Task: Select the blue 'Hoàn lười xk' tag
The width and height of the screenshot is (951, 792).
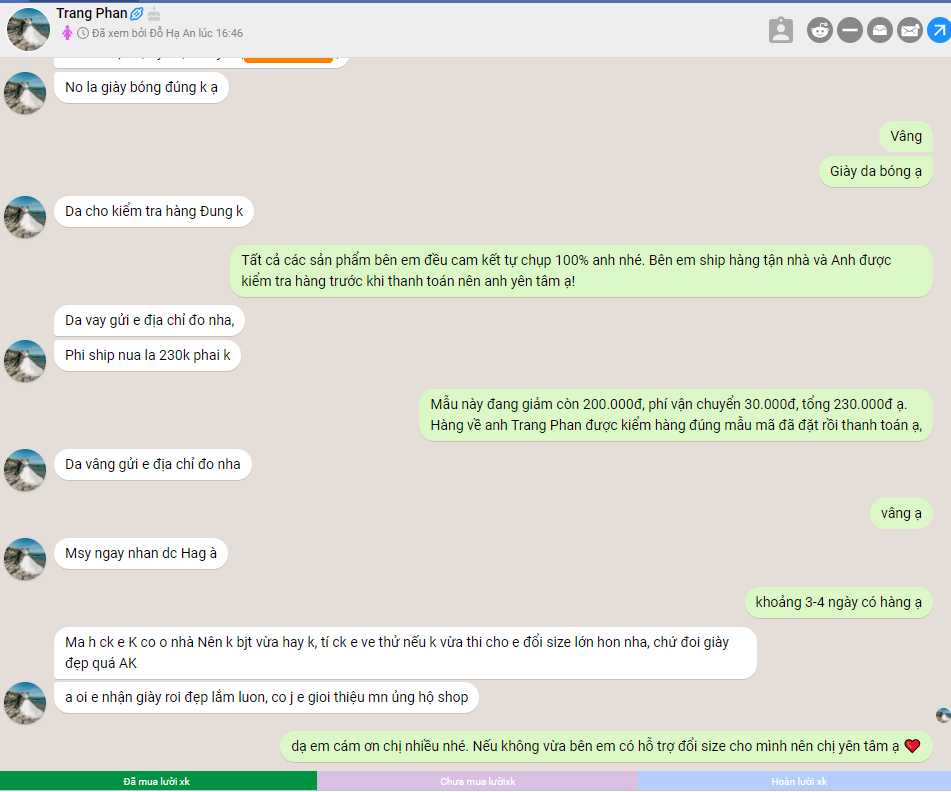Action: click(x=793, y=781)
